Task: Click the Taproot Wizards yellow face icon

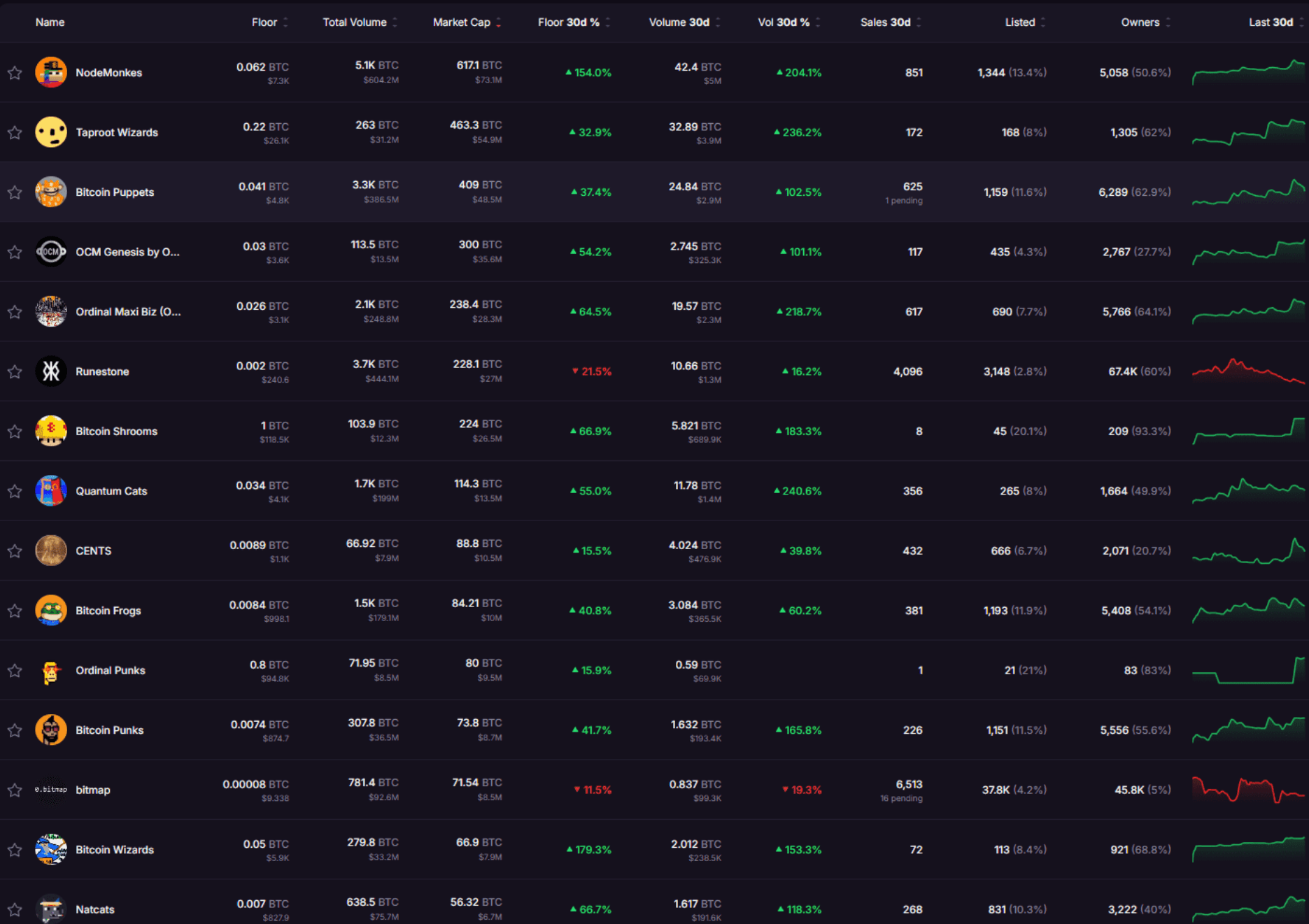Action: pos(51,132)
